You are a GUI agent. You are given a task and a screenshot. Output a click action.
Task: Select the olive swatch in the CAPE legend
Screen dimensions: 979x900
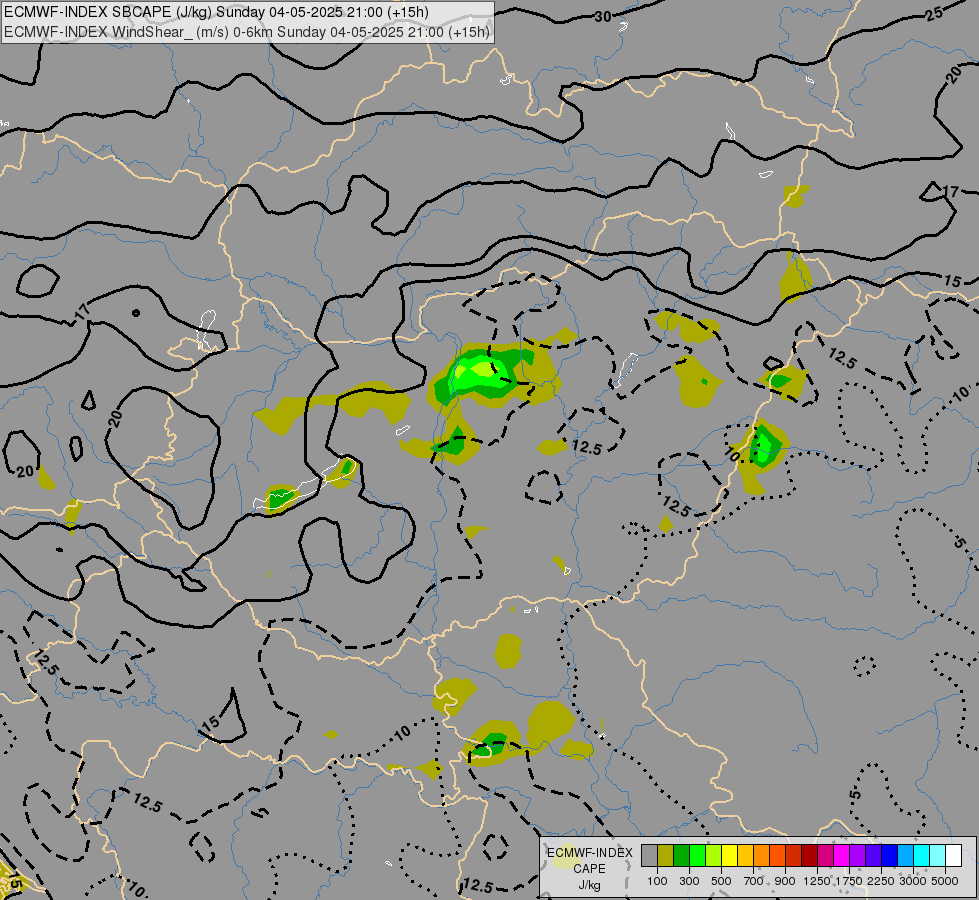(x=666, y=855)
